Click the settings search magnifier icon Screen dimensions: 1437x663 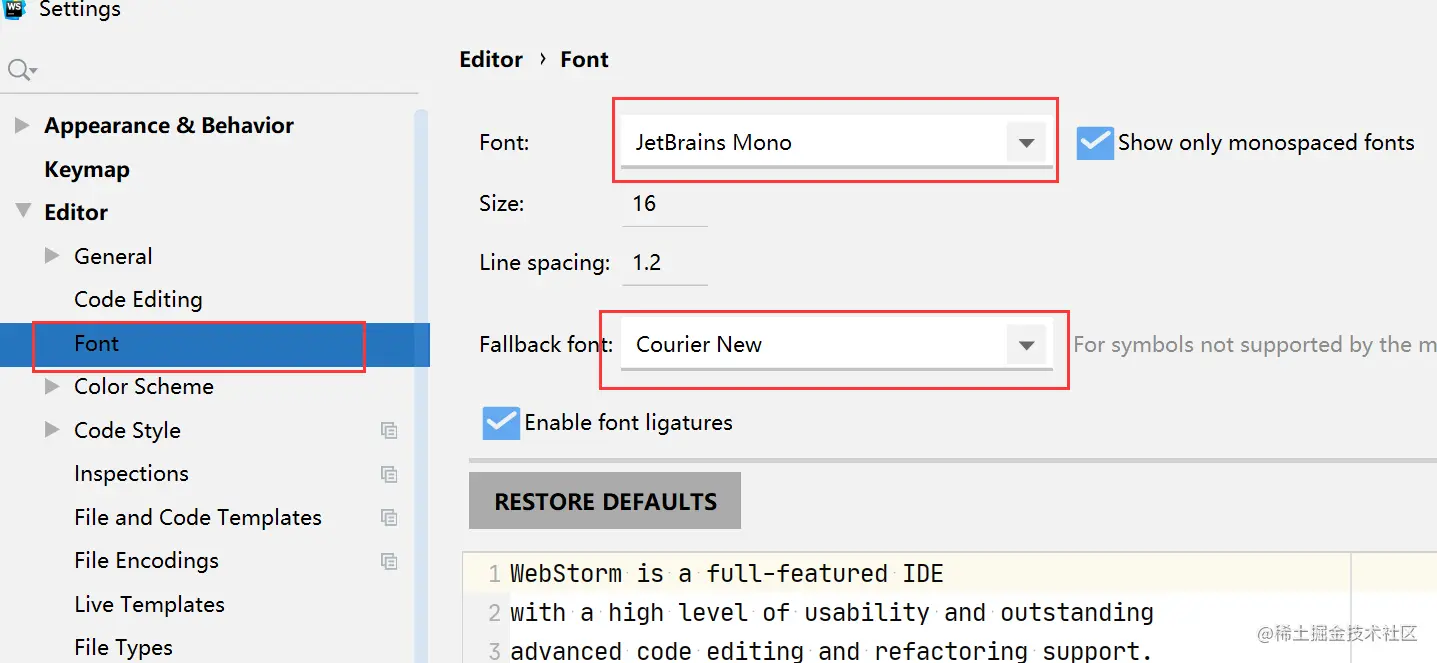click(x=21, y=70)
